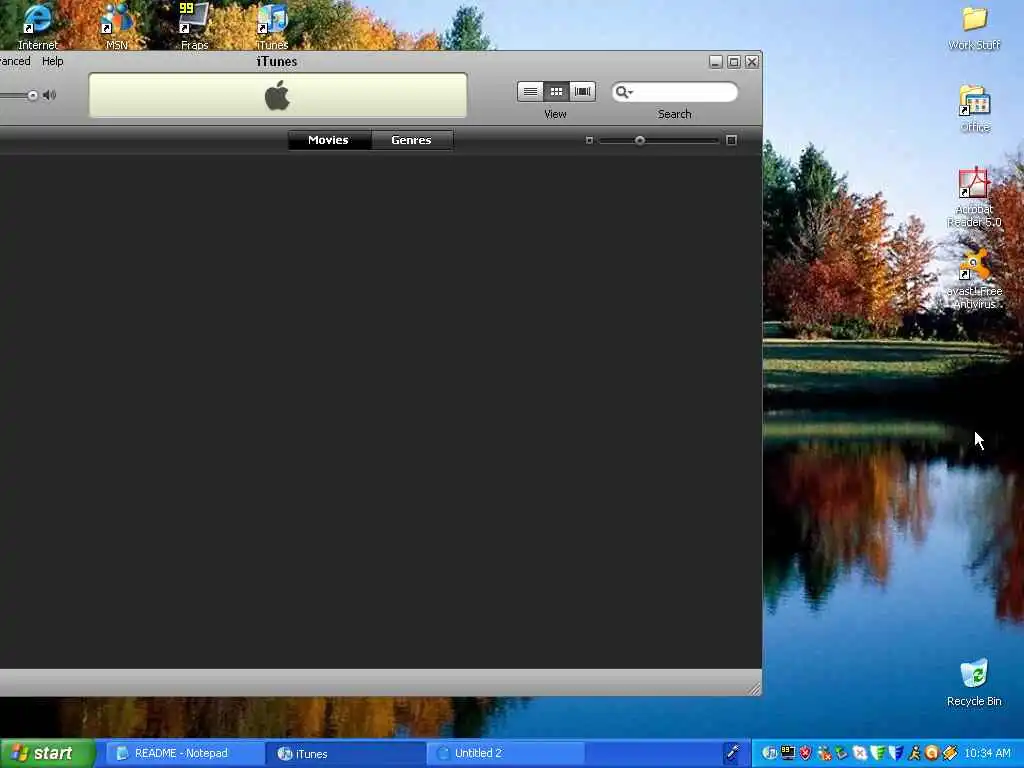The image size is (1024, 768).
Task: Minimize the iTunes window
Action: click(716, 62)
